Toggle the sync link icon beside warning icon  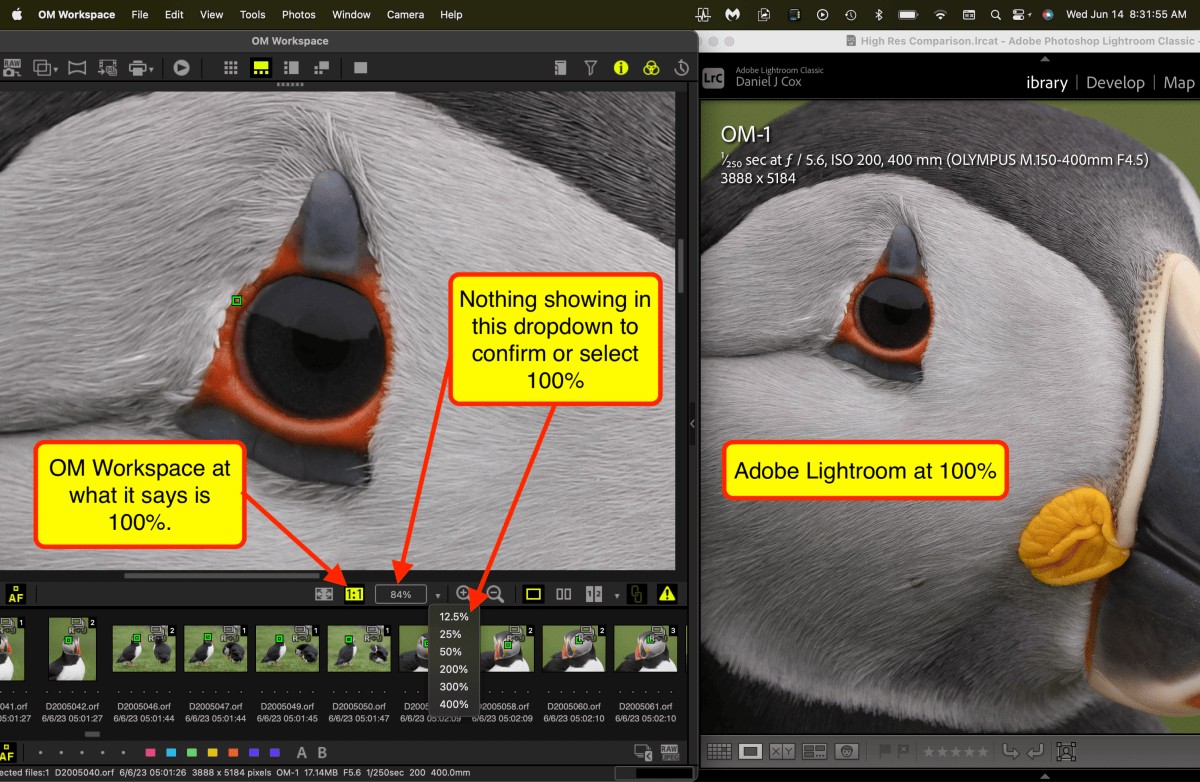coord(636,594)
